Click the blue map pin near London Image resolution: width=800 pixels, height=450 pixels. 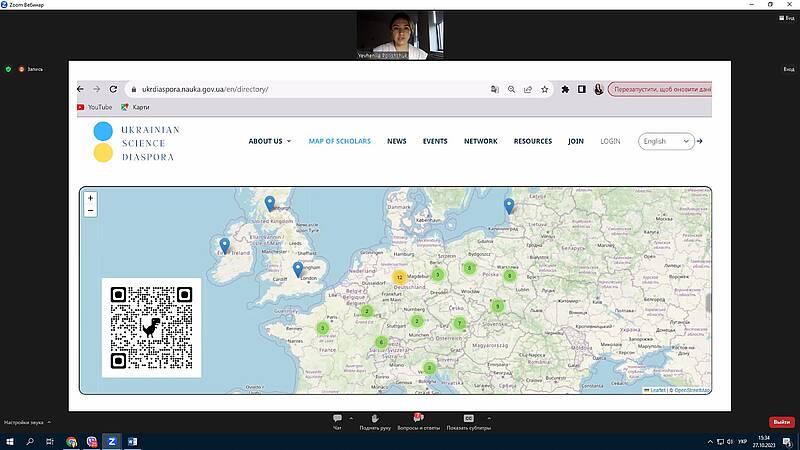click(298, 269)
